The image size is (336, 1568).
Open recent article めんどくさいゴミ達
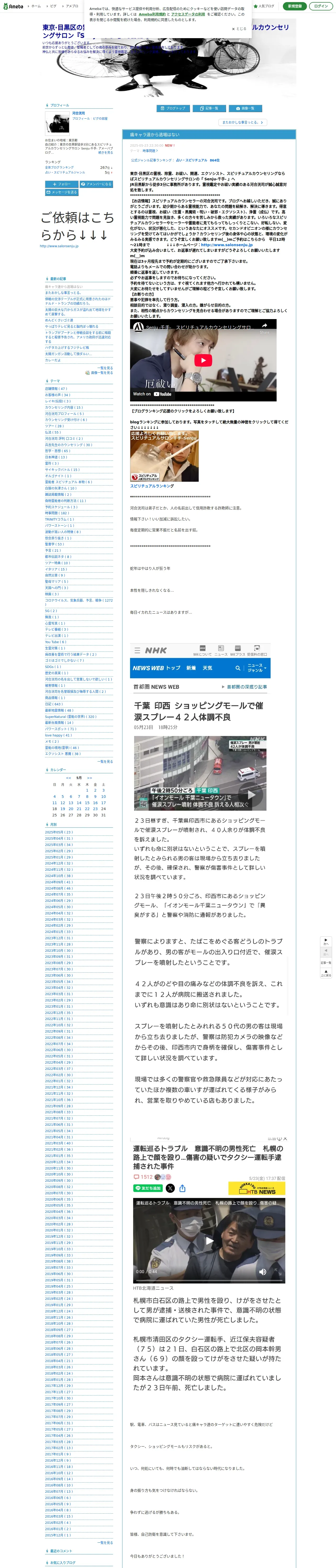coord(59,320)
